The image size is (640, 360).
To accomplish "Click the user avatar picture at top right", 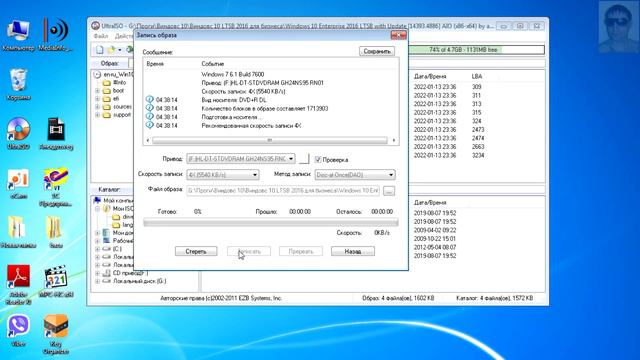I will coord(618,27).
